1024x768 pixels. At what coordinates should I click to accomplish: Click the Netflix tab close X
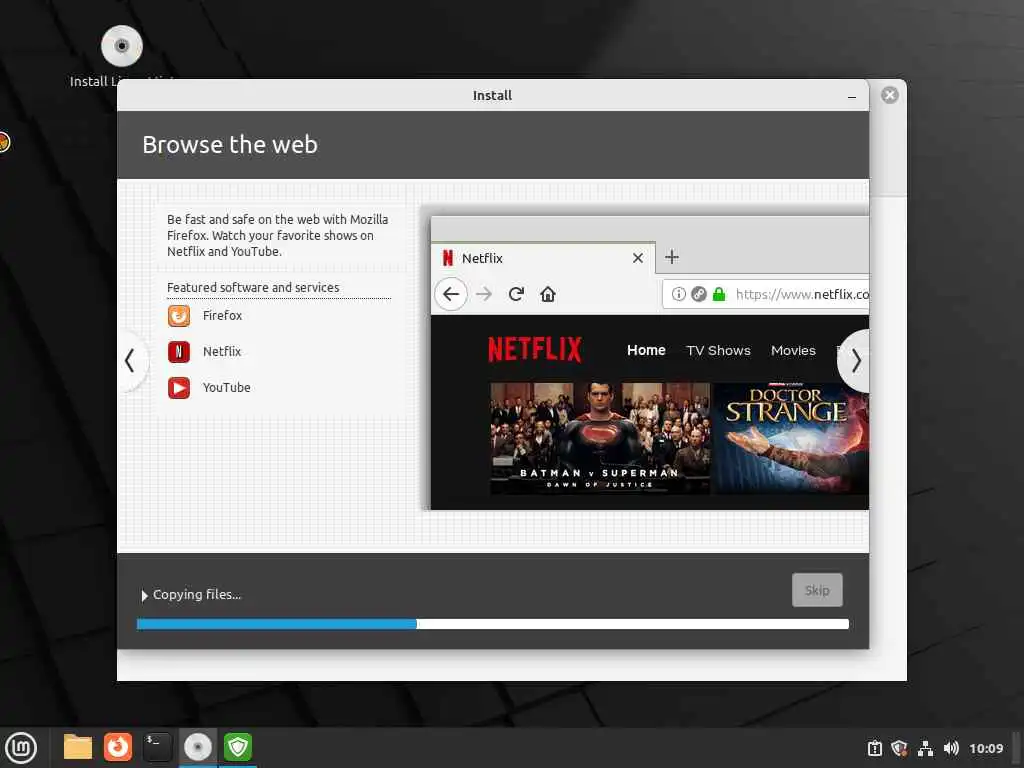pyautogui.click(x=638, y=258)
